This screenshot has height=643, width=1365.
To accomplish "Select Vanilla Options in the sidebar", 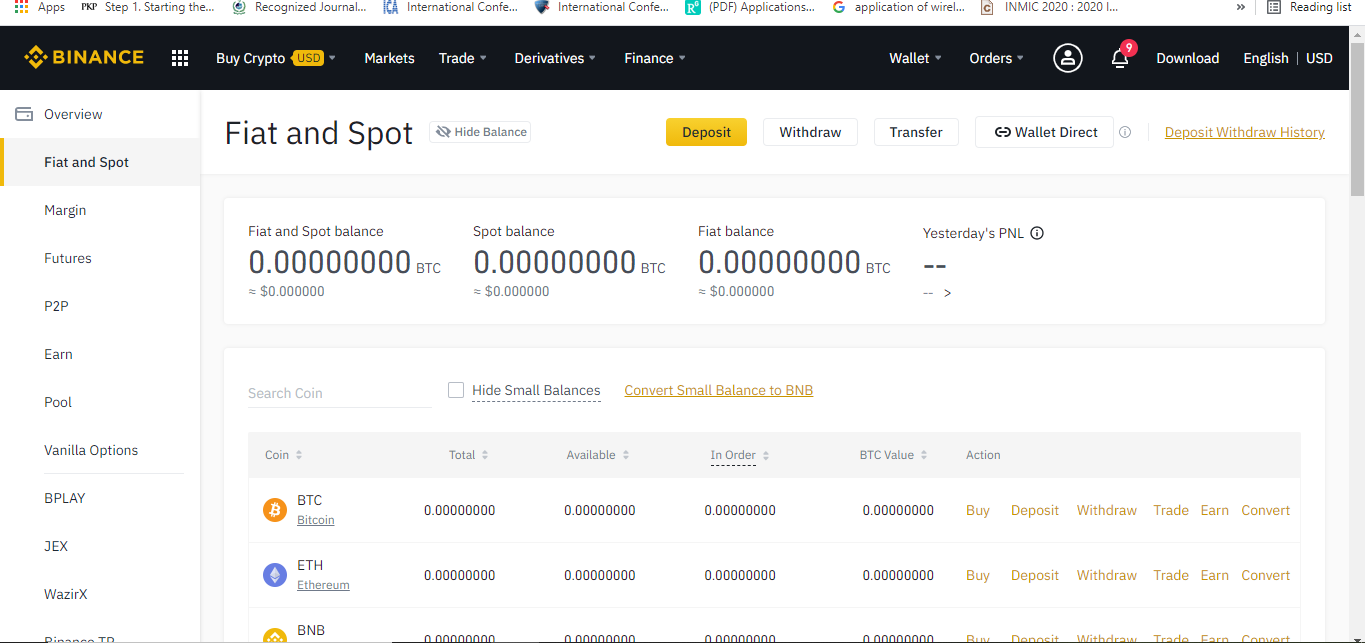I will pos(100,450).
